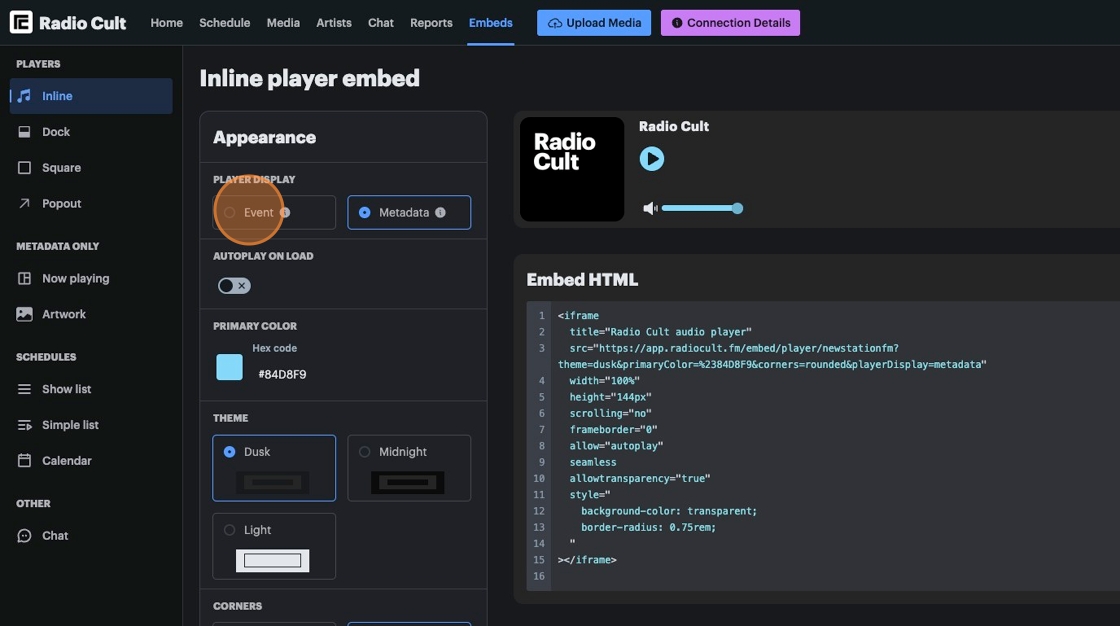Image resolution: width=1120 pixels, height=626 pixels.
Task: Click the Embed HTML code box
Action: coord(823,446)
